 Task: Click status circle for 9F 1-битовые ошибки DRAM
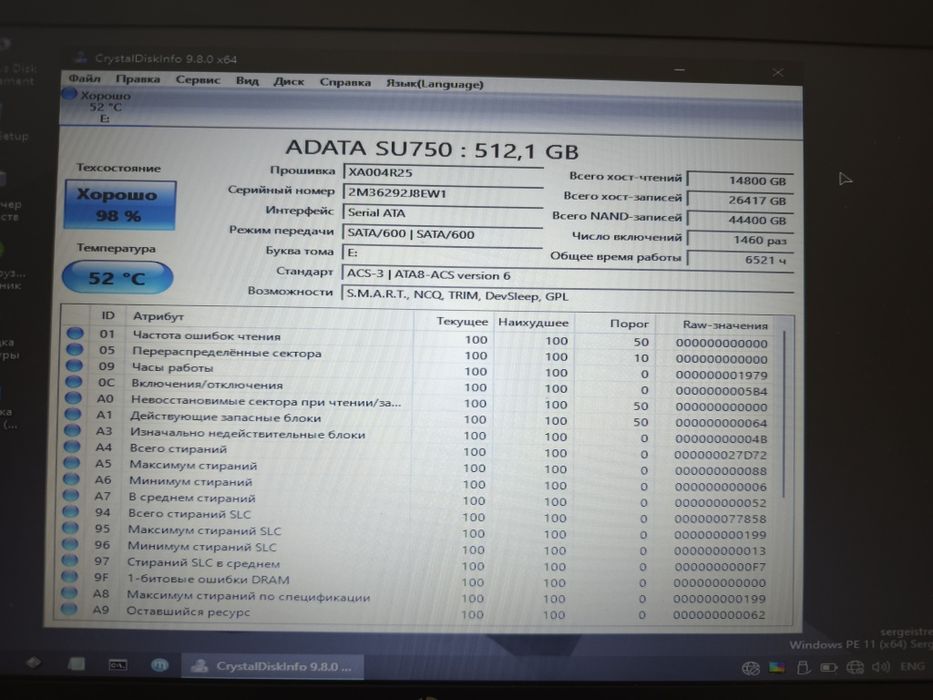(70, 576)
